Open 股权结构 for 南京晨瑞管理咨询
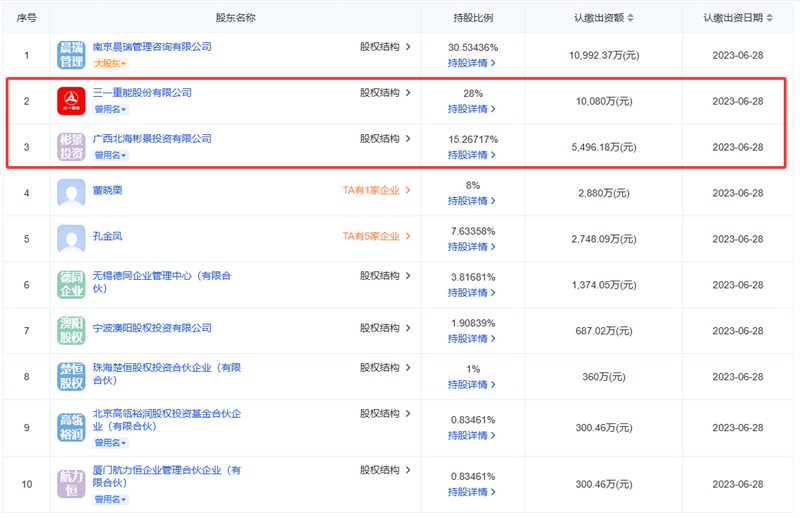Image resolution: width=800 pixels, height=518 pixels. 385,47
